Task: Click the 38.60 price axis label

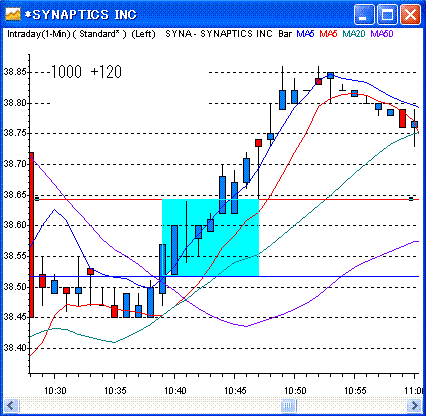Action: [15, 225]
